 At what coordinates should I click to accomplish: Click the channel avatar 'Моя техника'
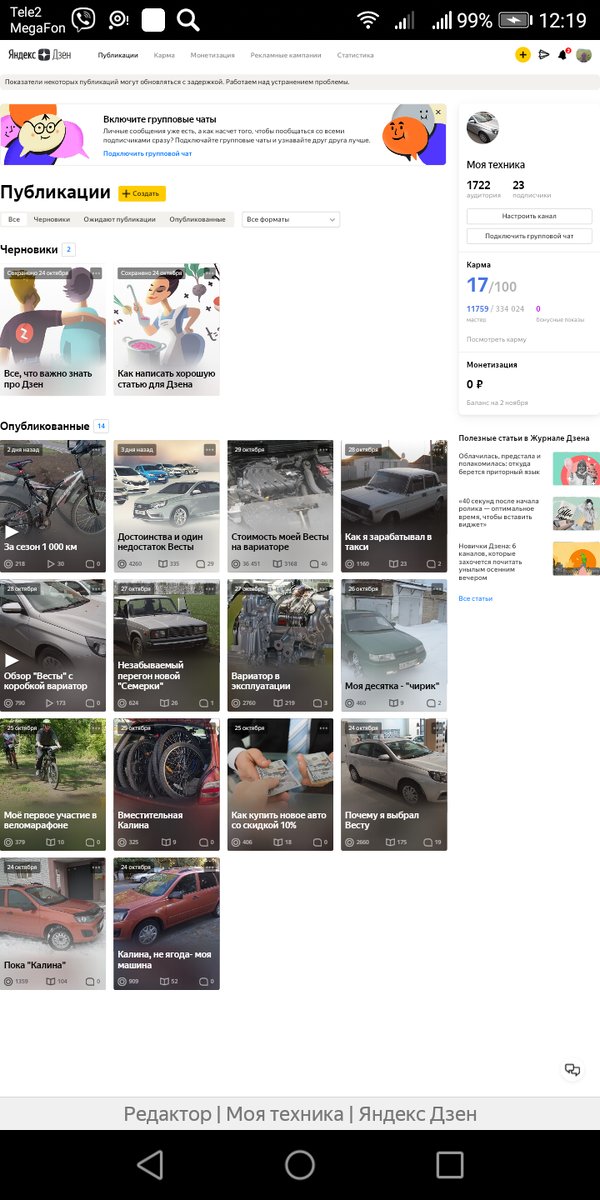[482, 128]
